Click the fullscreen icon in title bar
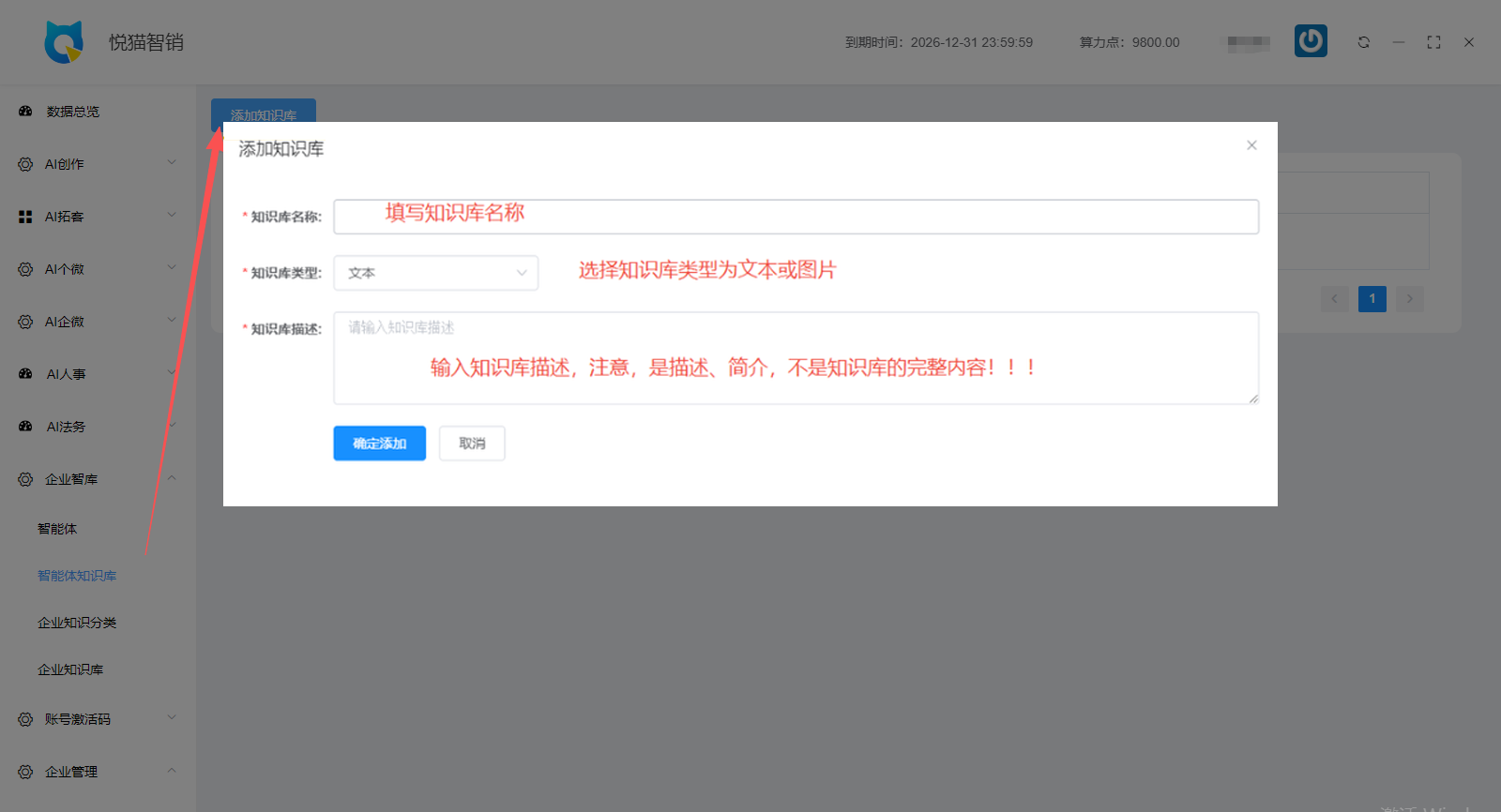This screenshot has width=1501, height=812. click(1433, 42)
